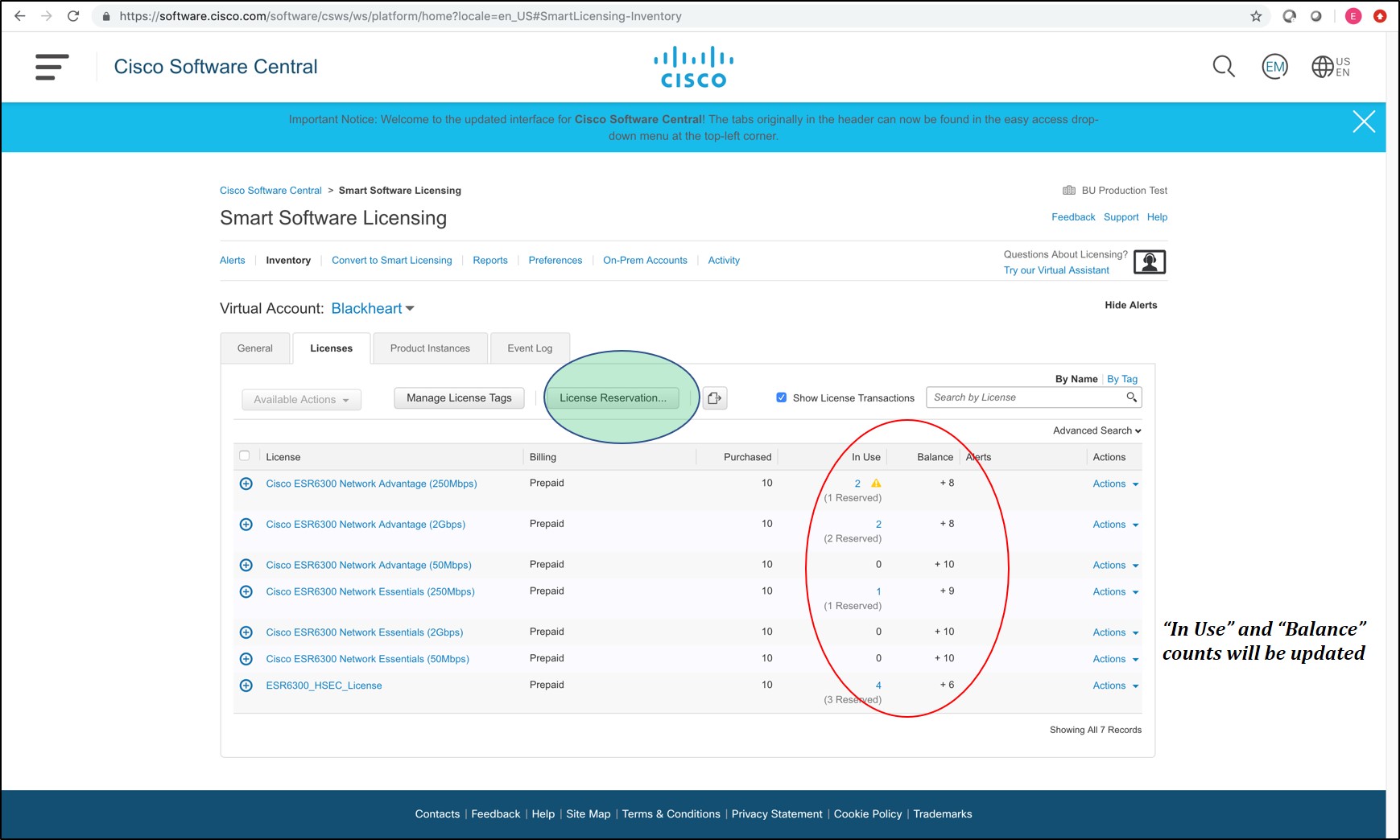Open Terms & Conditions in footer

pyautogui.click(x=671, y=814)
